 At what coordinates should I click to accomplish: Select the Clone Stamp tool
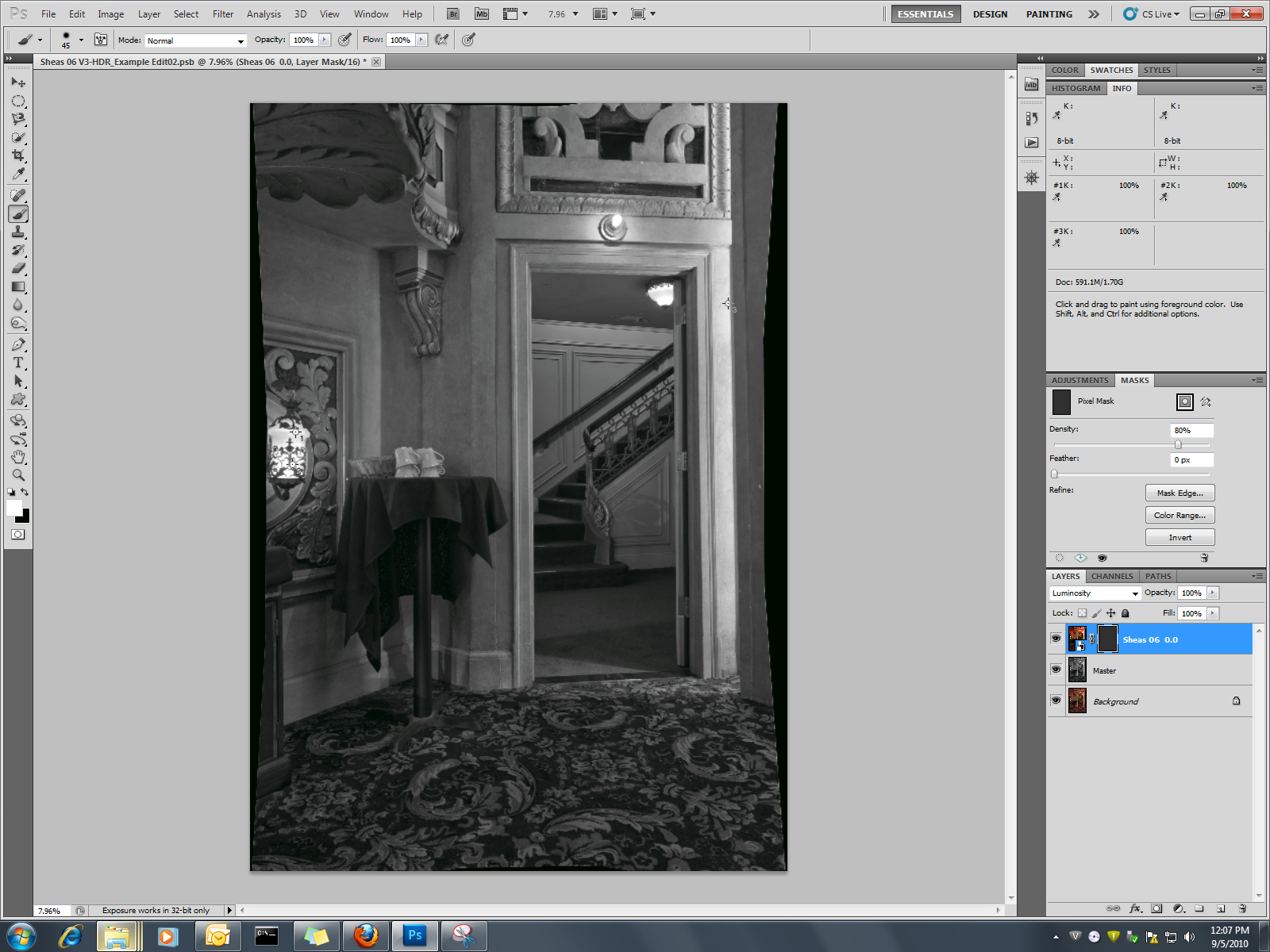pyautogui.click(x=18, y=232)
